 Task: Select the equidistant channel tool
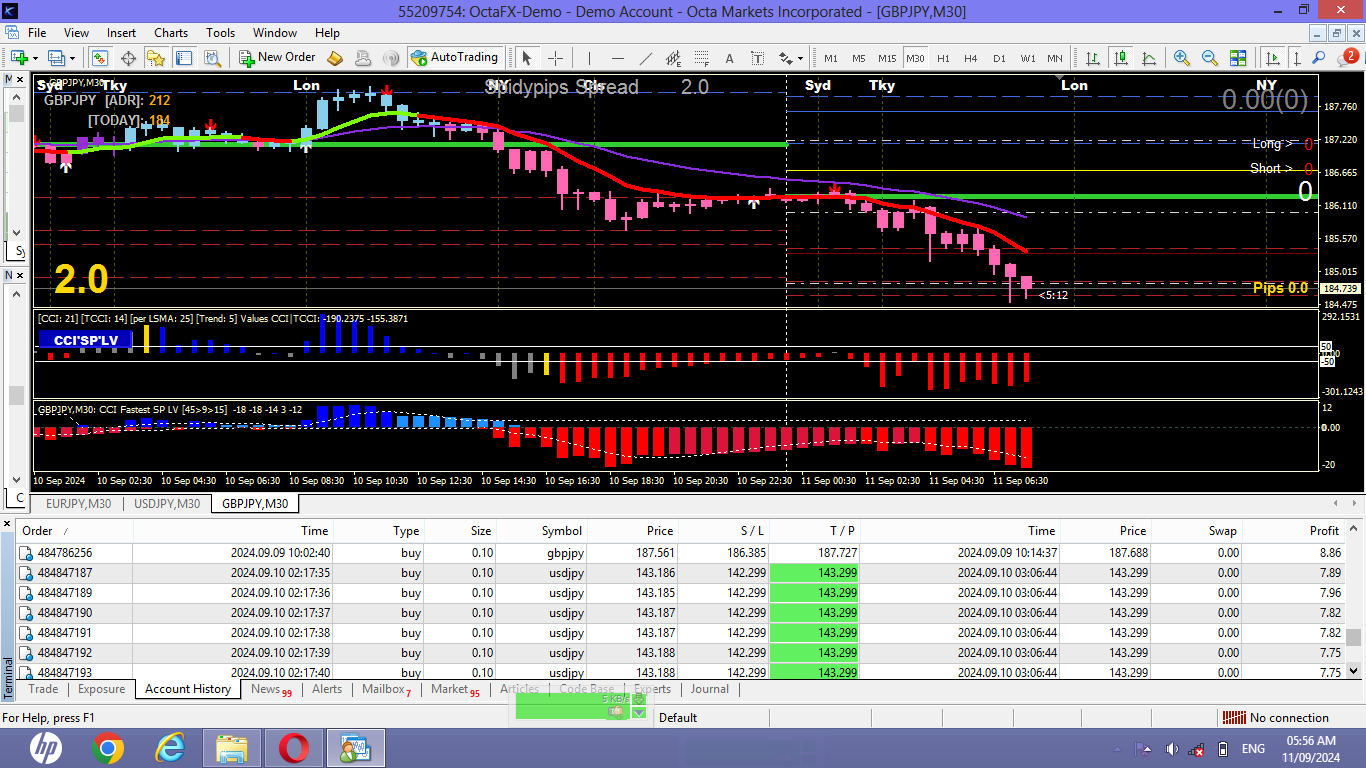(x=674, y=58)
